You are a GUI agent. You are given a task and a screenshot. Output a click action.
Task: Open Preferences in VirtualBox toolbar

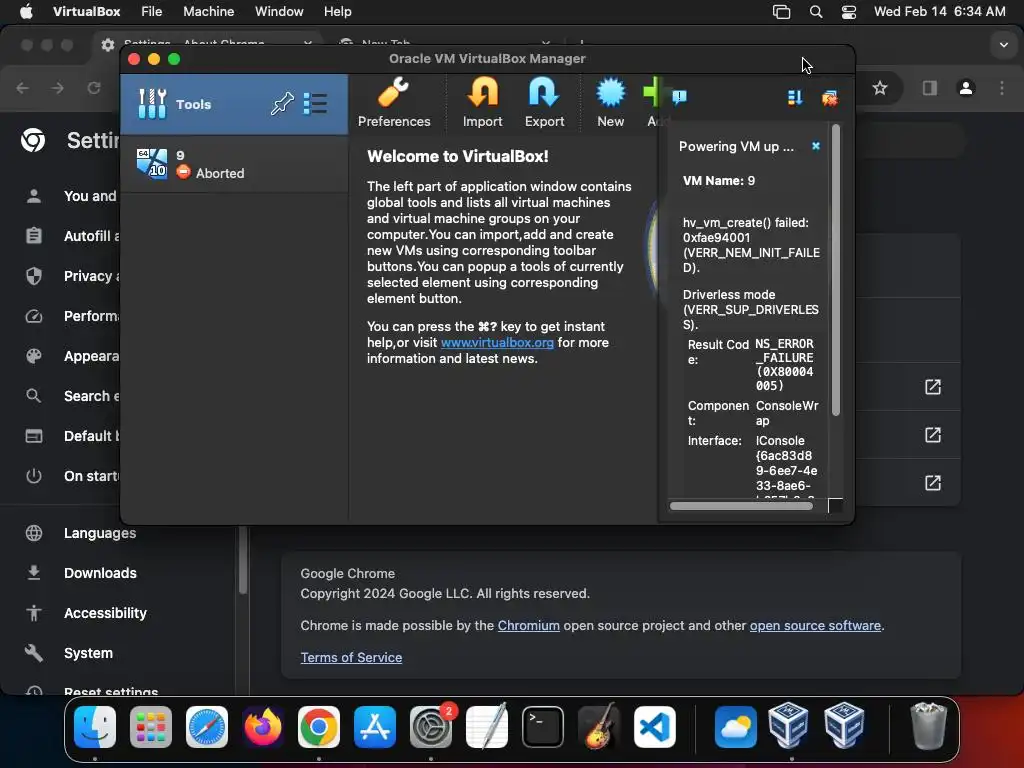[394, 103]
